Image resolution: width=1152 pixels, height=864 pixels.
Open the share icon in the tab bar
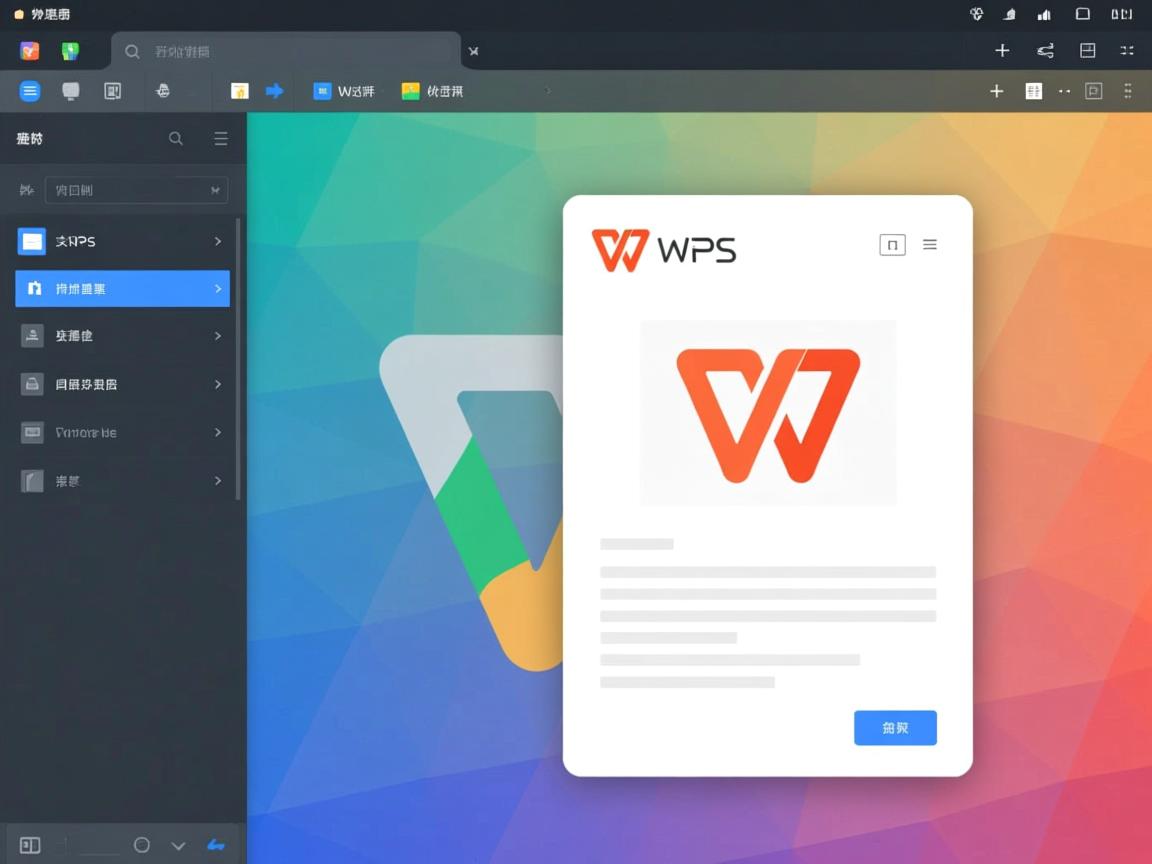(x=1045, y=51)
